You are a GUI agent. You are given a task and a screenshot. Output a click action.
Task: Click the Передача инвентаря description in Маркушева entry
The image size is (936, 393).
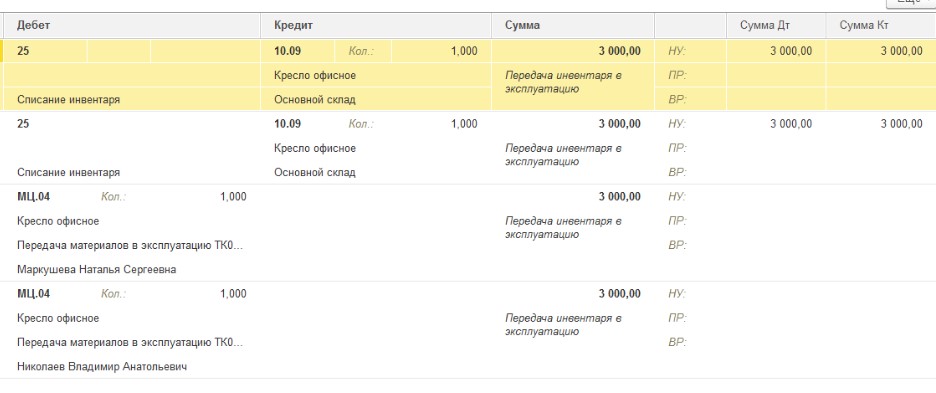564,228
